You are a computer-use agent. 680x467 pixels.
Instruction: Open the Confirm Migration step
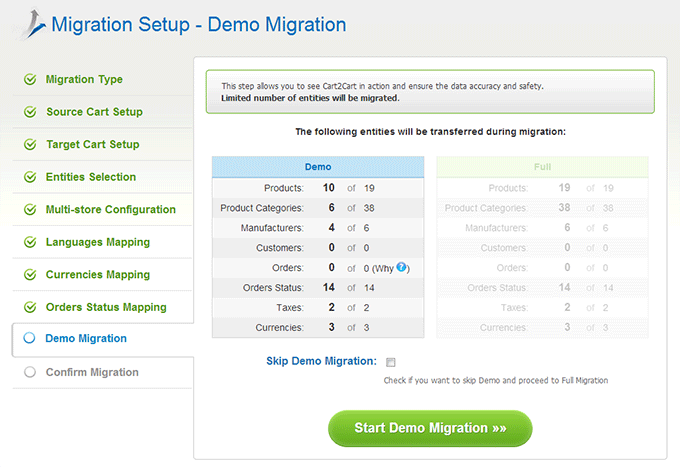[x=92, y=372]
